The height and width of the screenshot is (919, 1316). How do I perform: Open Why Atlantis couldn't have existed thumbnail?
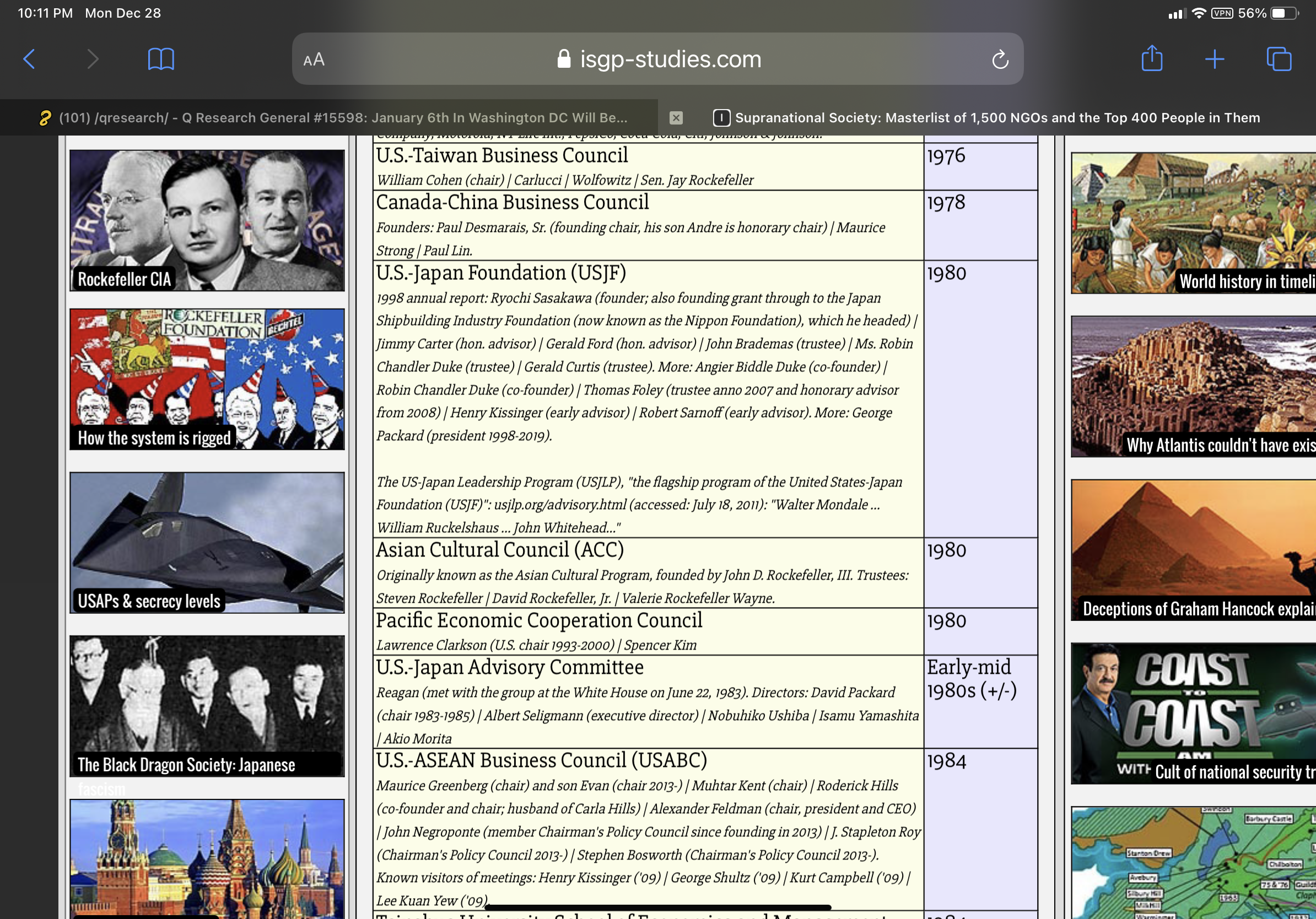pos(1193,387)
